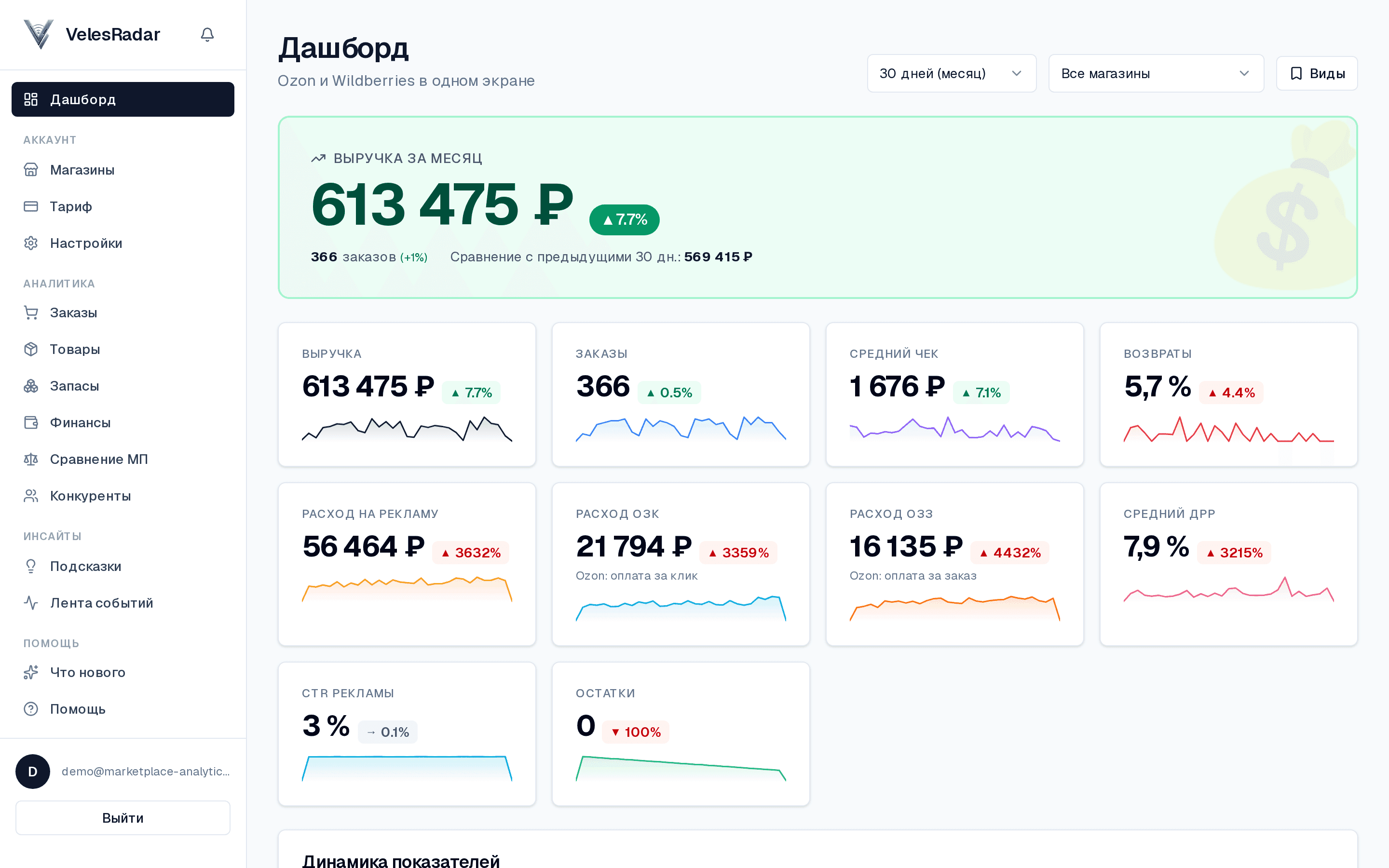This screenshot has width=1389, height=868.
Task: Open Что нового link
Action: coord(123,672)
